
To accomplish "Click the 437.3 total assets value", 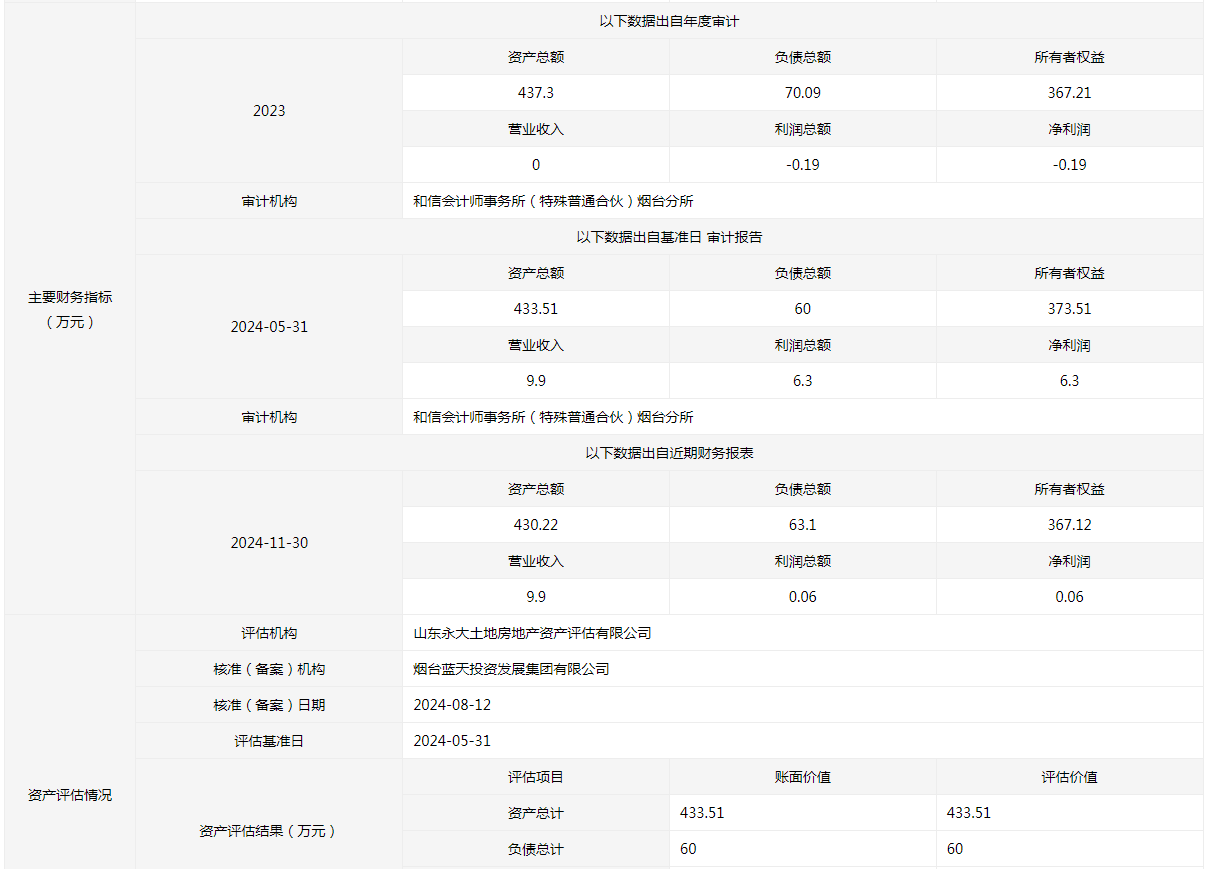I will [x=536, y=93].
